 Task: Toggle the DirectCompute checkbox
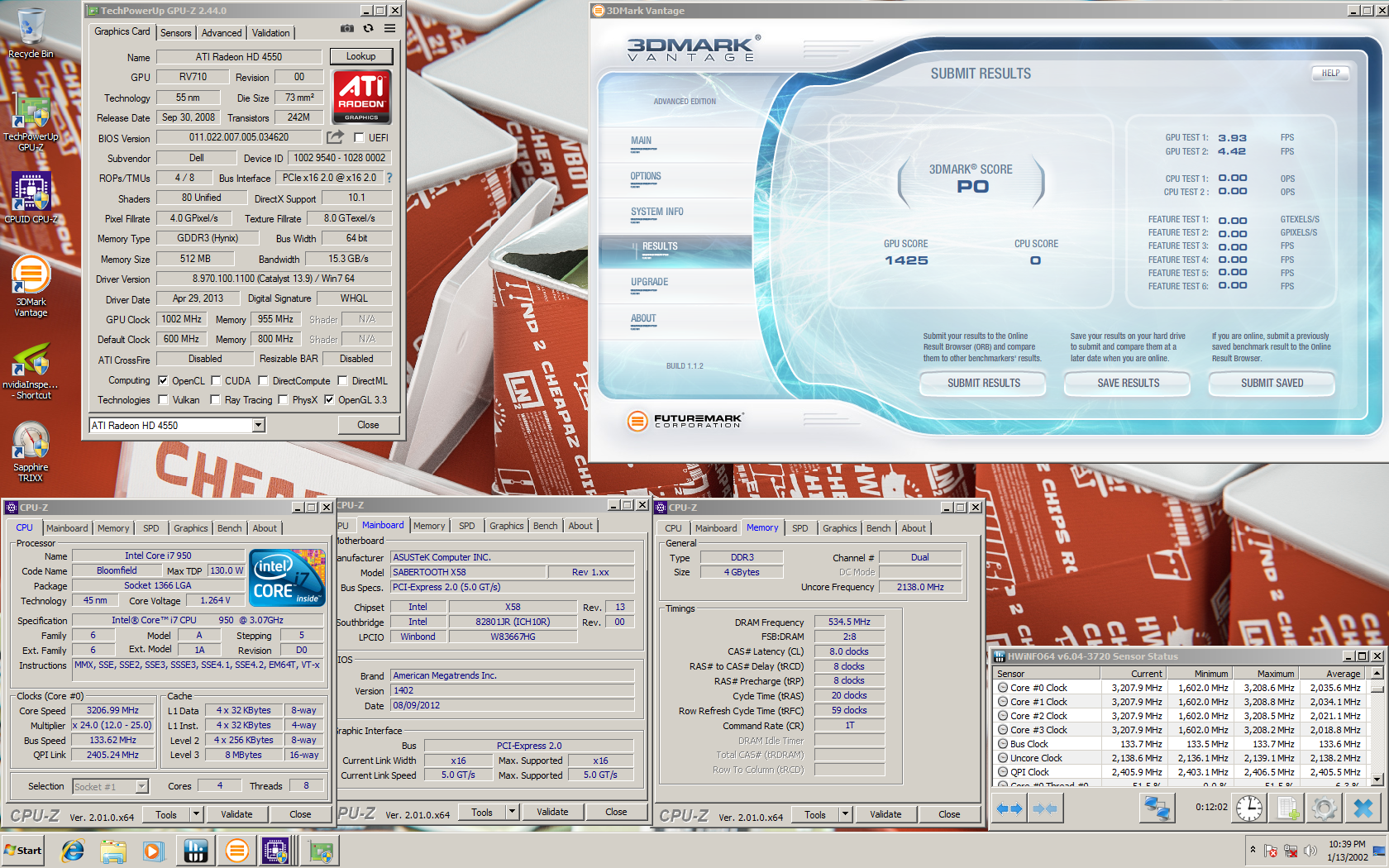pyautogui.click(x=263, y=381)
